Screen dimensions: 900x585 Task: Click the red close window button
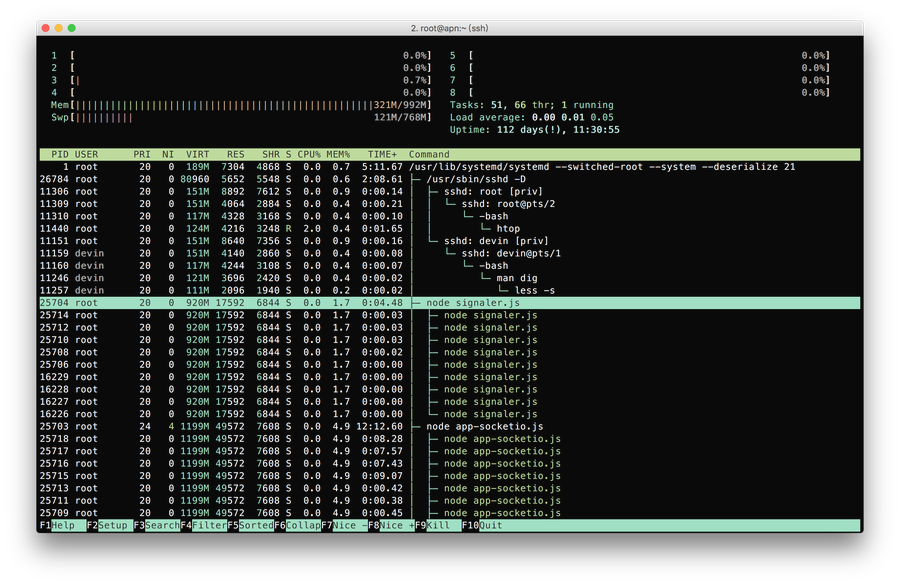pos(46,28)
